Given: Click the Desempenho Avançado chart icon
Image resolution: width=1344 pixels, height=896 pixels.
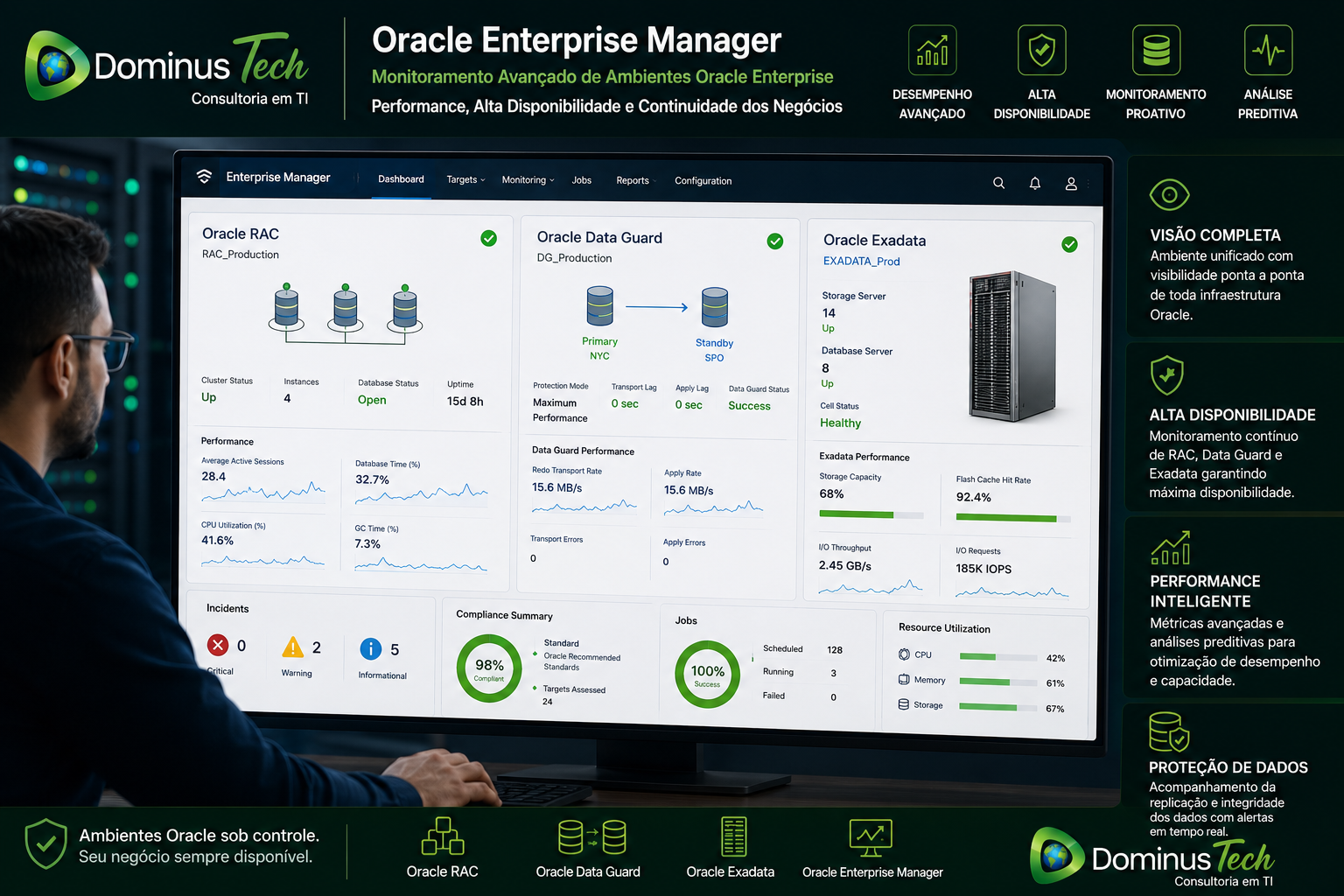Looking at the screenshot, I should [932, 50].
